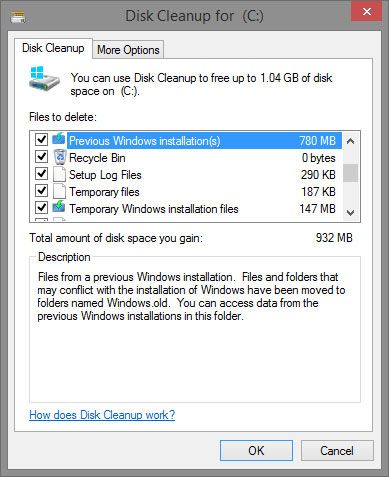This screenshot has height=477, width=389.
Task: Open the How does Disk Cleanup work link
Action: (102, 415)
